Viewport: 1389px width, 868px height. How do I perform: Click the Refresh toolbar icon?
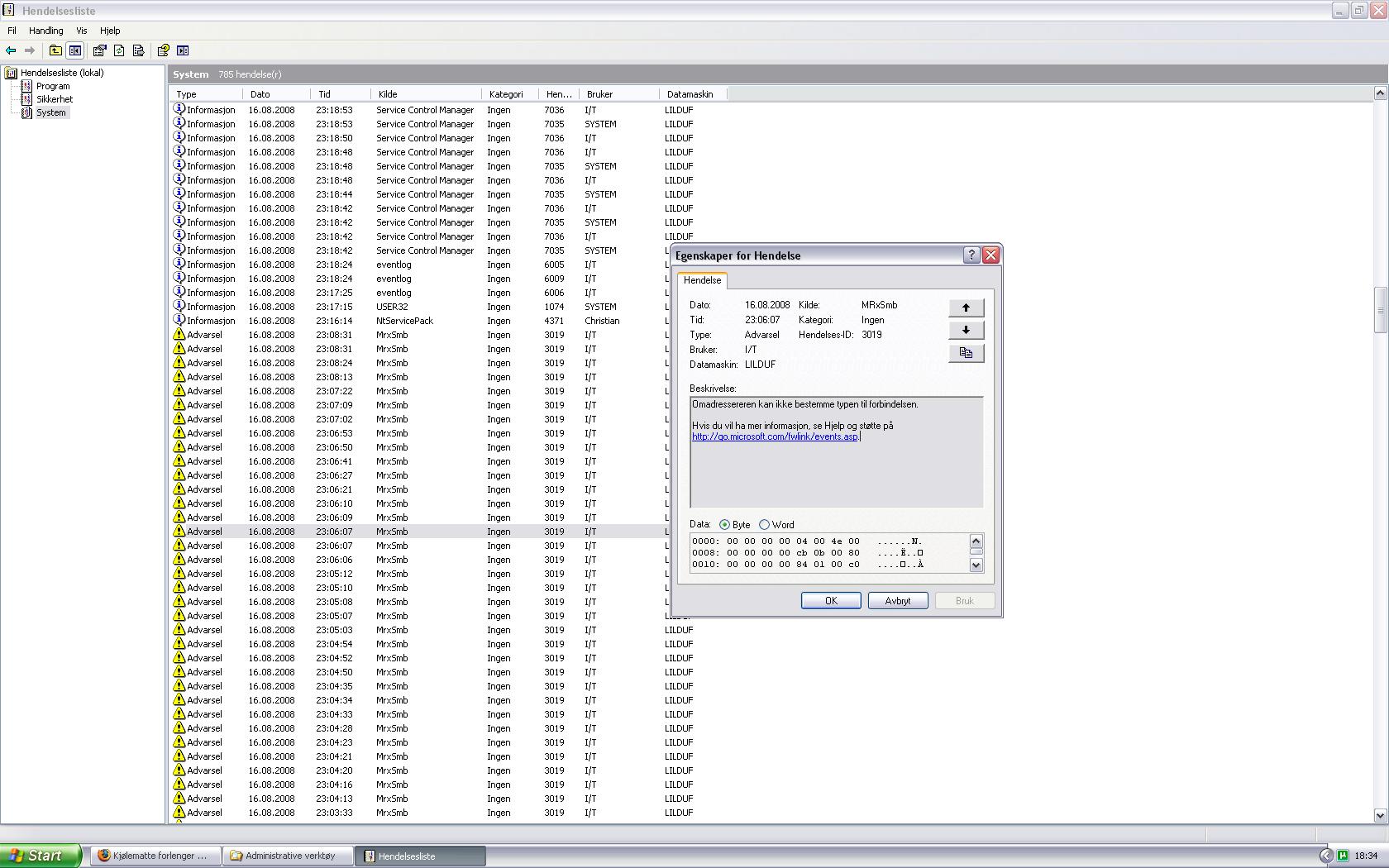coord(119,50)
